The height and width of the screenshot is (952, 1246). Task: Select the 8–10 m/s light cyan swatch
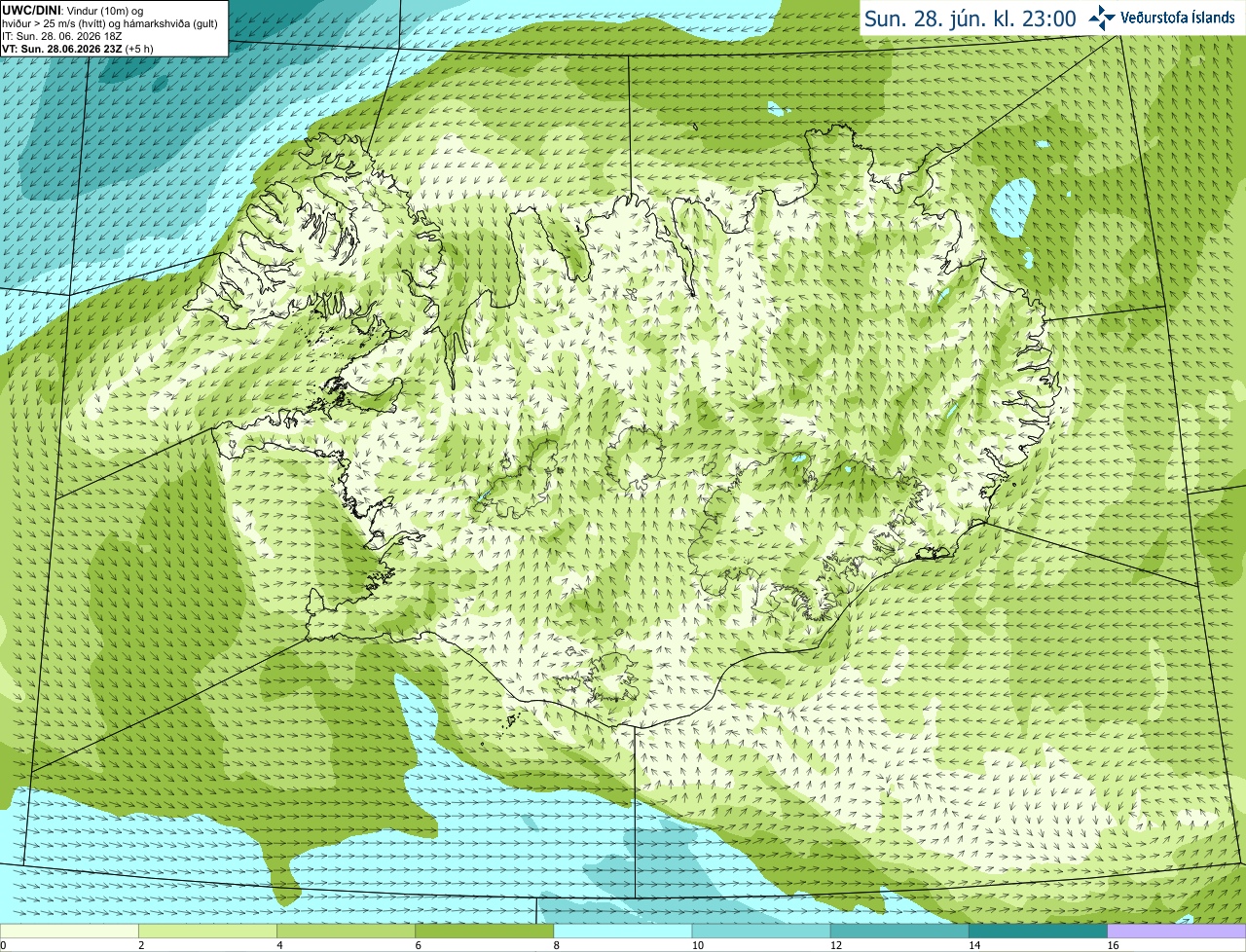pos(623,931)
